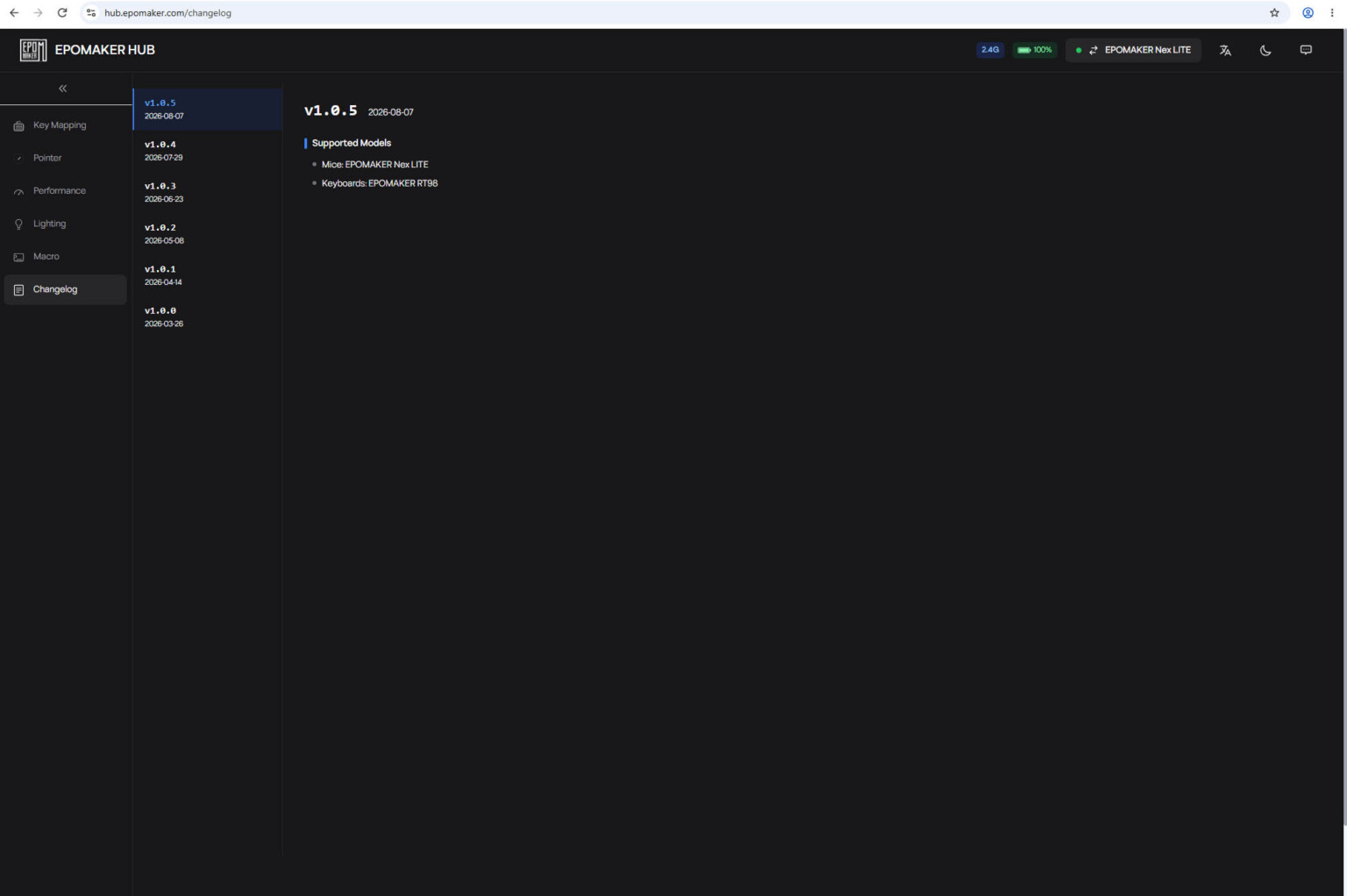Click the forward navigation arrow
The image size is (1347, 896).
38,13
